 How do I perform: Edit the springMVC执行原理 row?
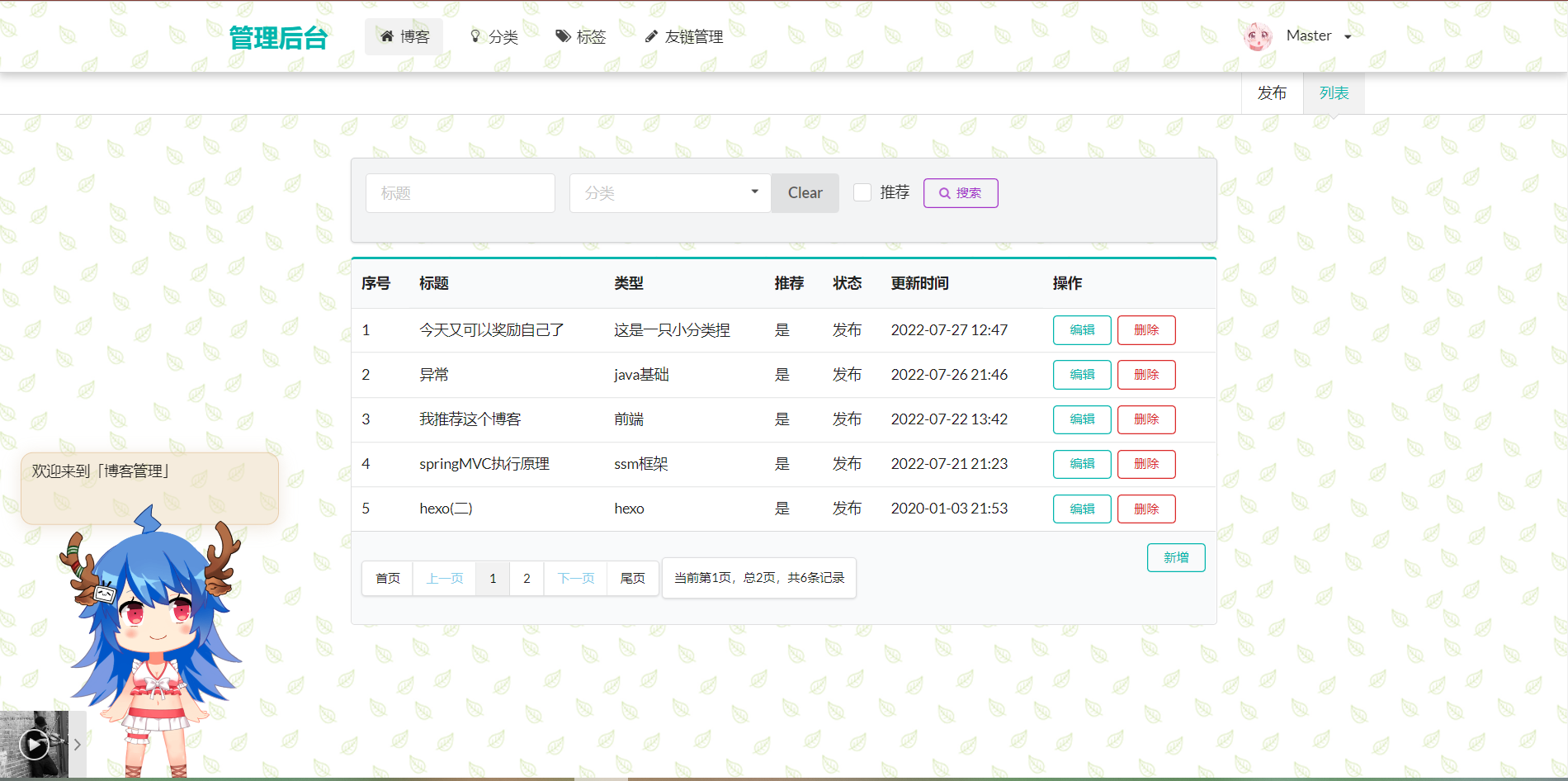point(1082,464)
